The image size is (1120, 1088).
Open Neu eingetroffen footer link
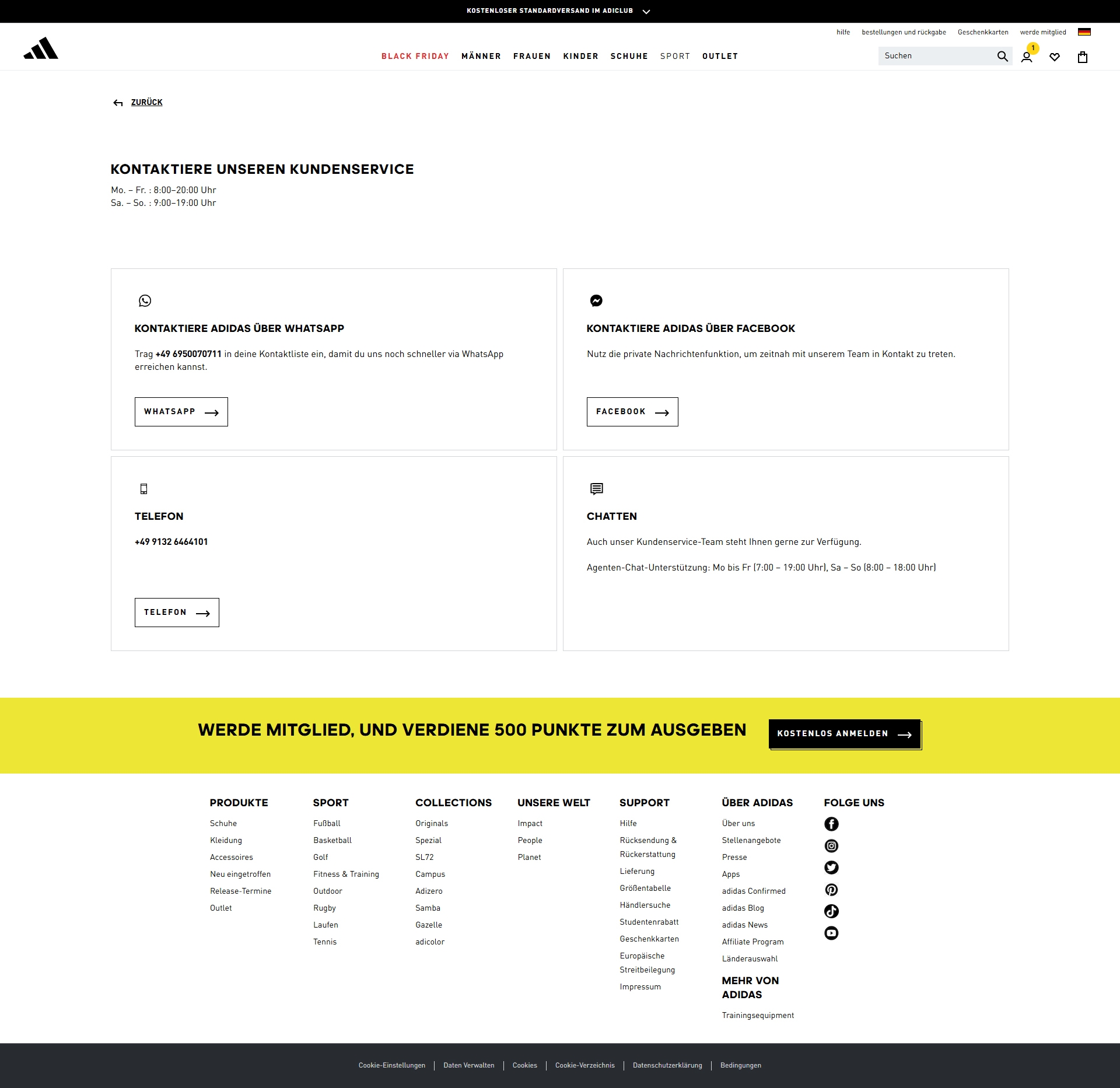tap(240, 874)
